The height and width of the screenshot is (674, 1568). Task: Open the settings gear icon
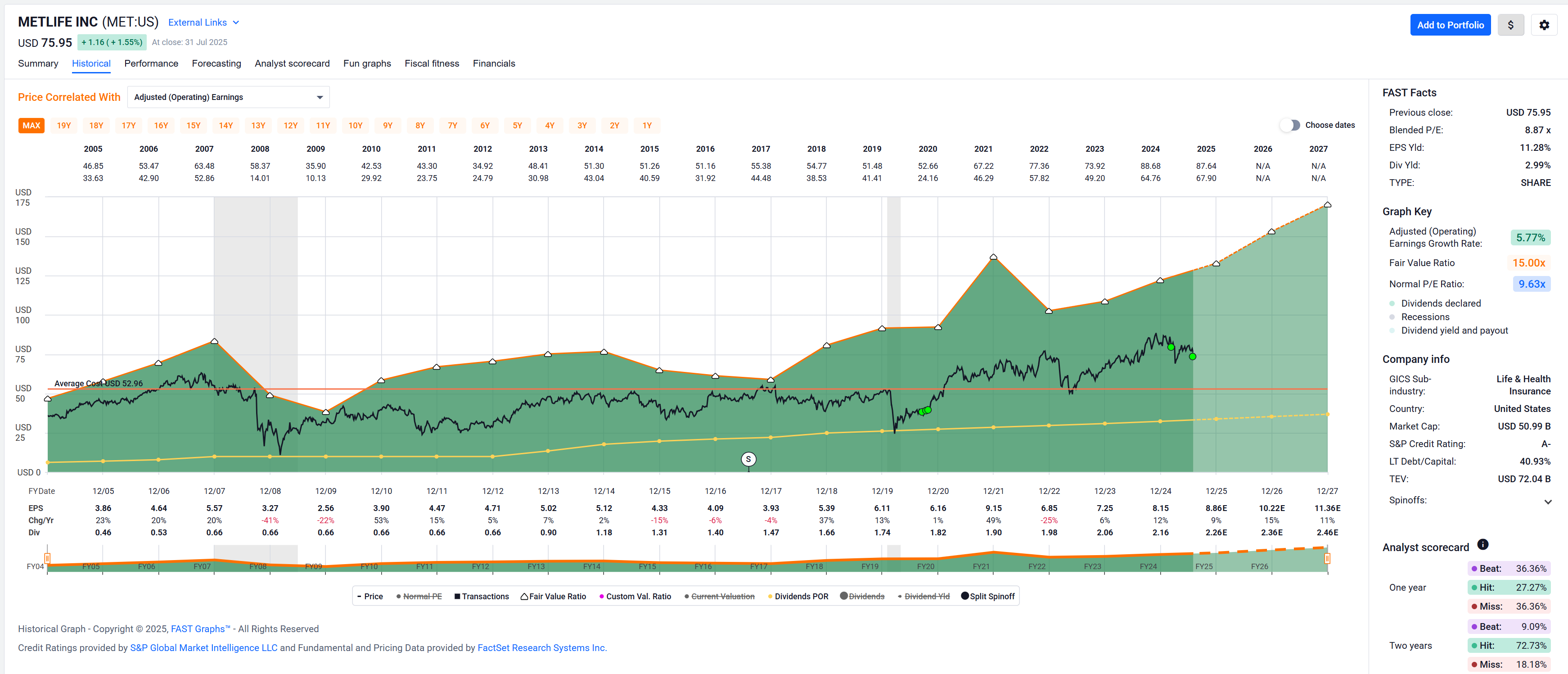click(1544, 25)
